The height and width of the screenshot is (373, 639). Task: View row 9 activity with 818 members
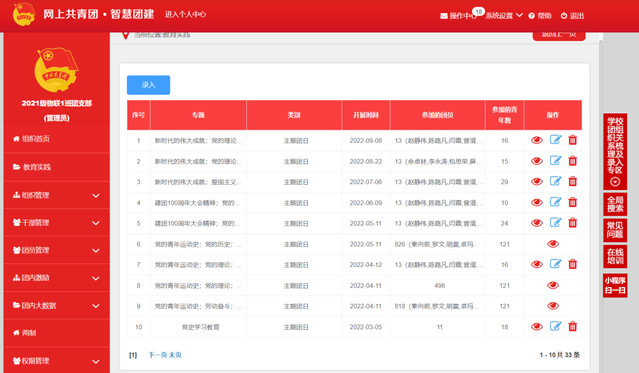pyautogui.click(x=553, y=306)
